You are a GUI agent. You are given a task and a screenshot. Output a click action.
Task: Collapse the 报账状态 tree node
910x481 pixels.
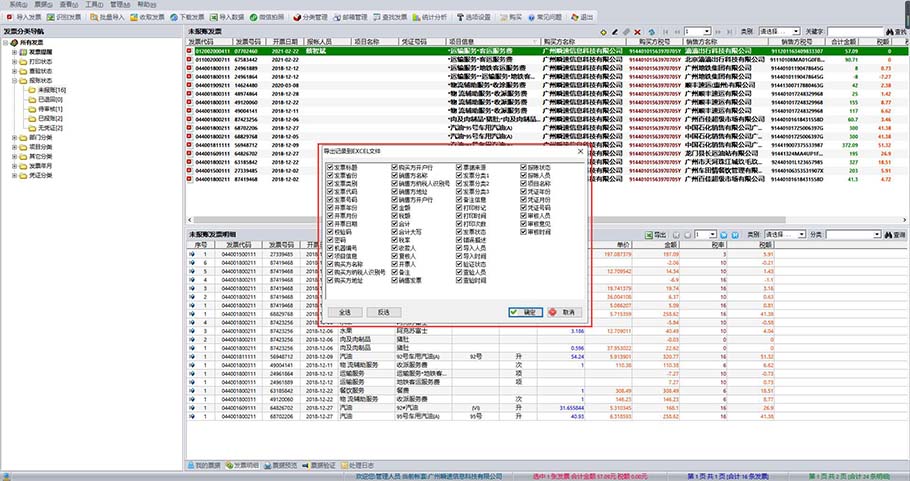[15, 82]
